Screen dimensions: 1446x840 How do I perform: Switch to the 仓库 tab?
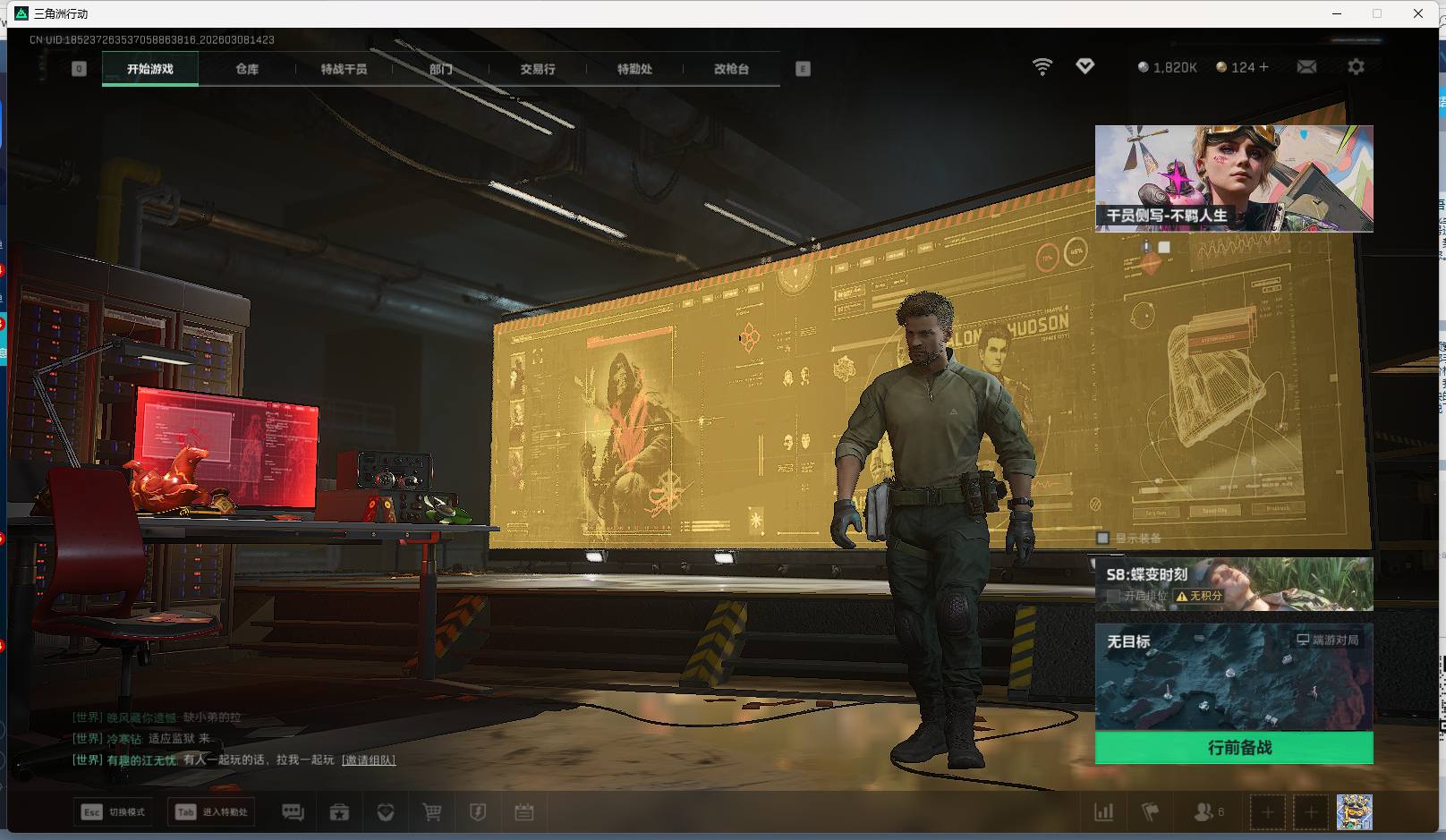point(247,69)
